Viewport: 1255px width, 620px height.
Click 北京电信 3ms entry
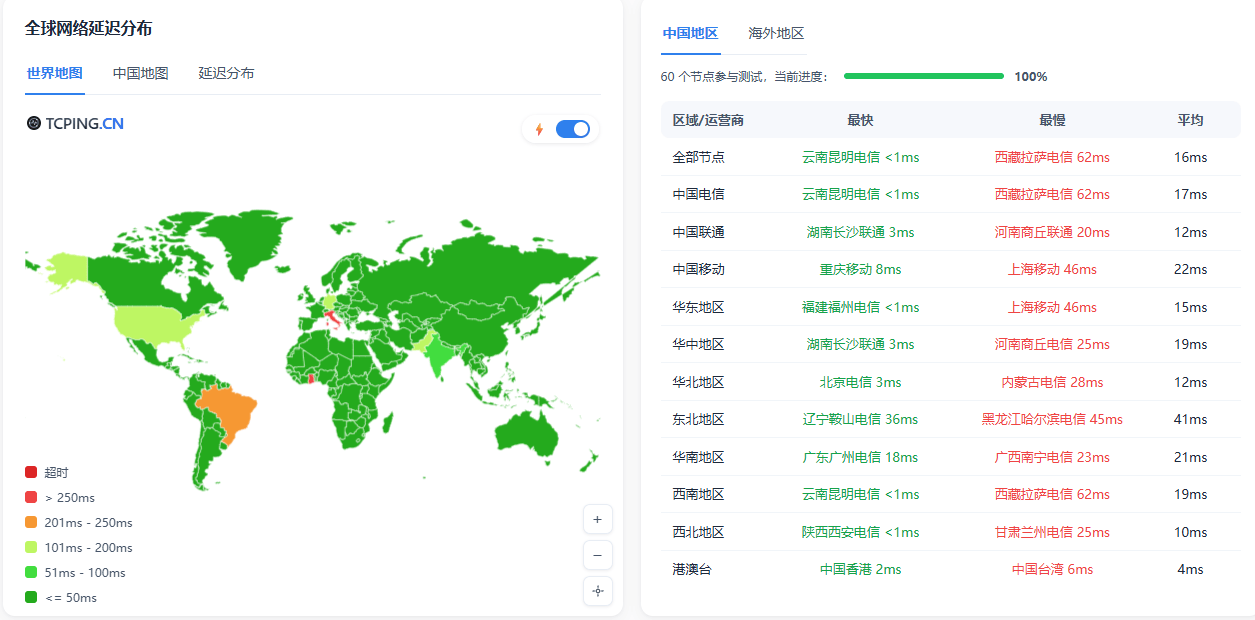pyautogui.click(x=860, y=382)
